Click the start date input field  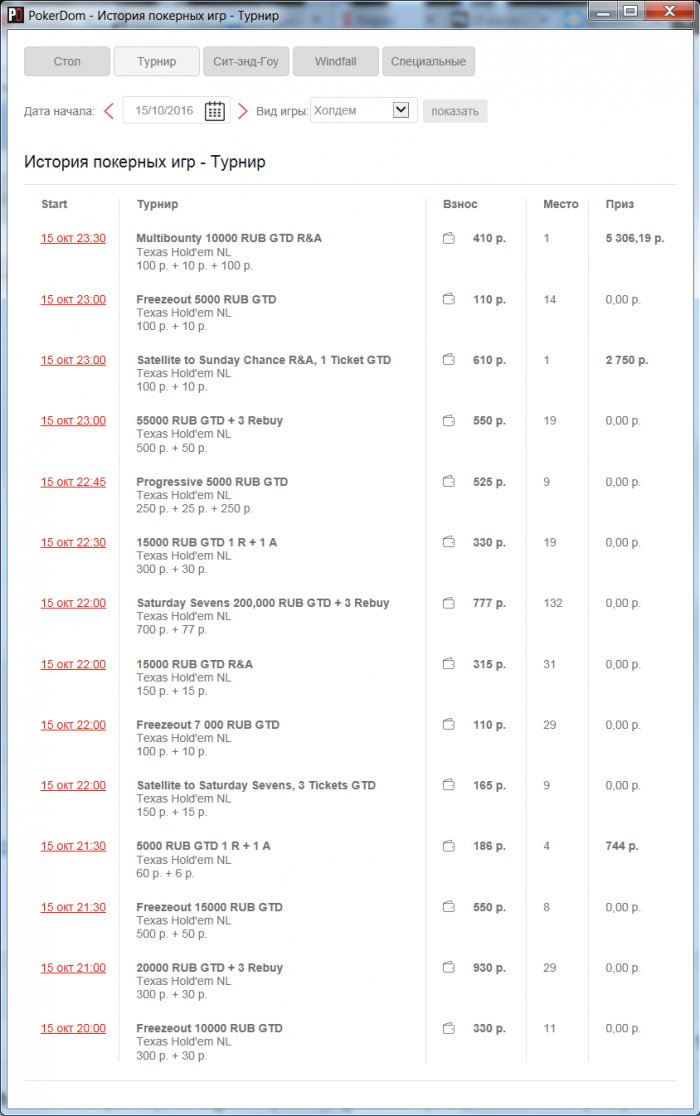coord(164,111)
